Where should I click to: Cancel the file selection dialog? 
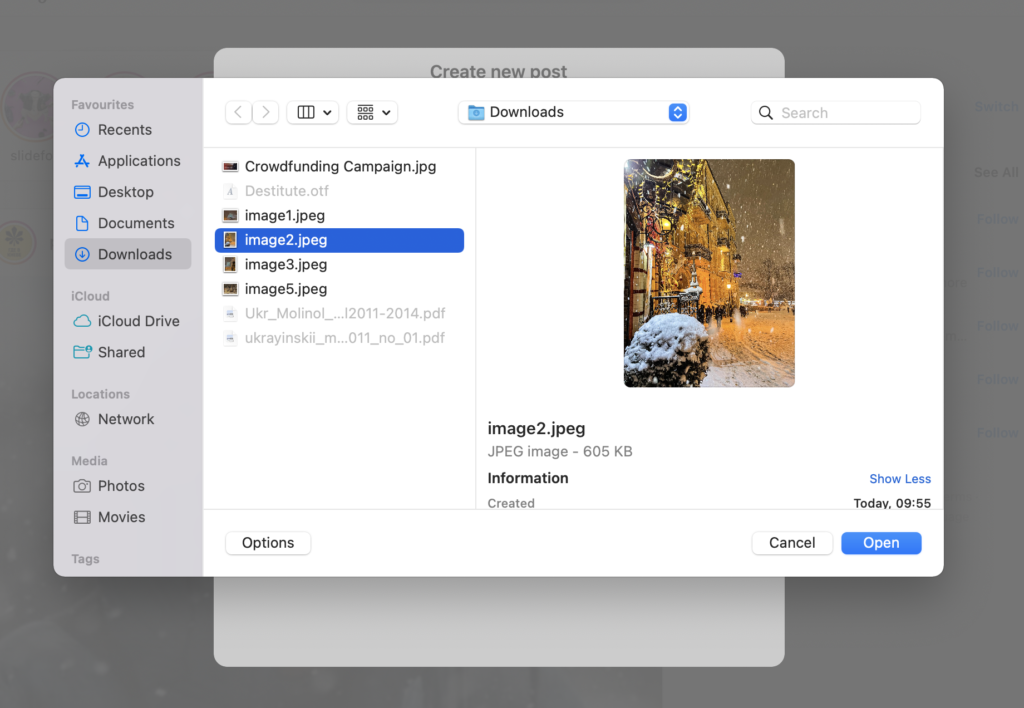(792, 543)
